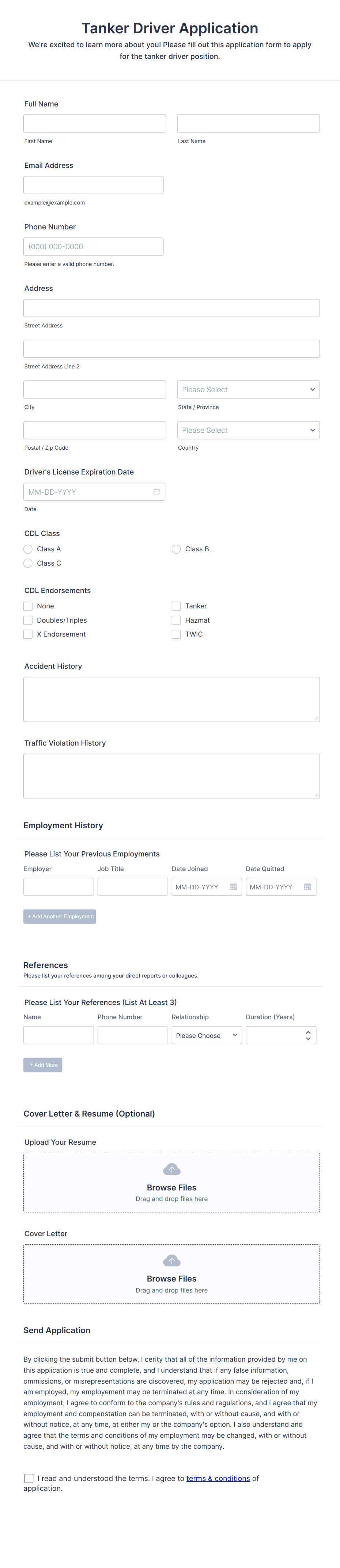Open the Country dropdown
Viewport: 340px width, 1568px height.
(x=248, y=430)
